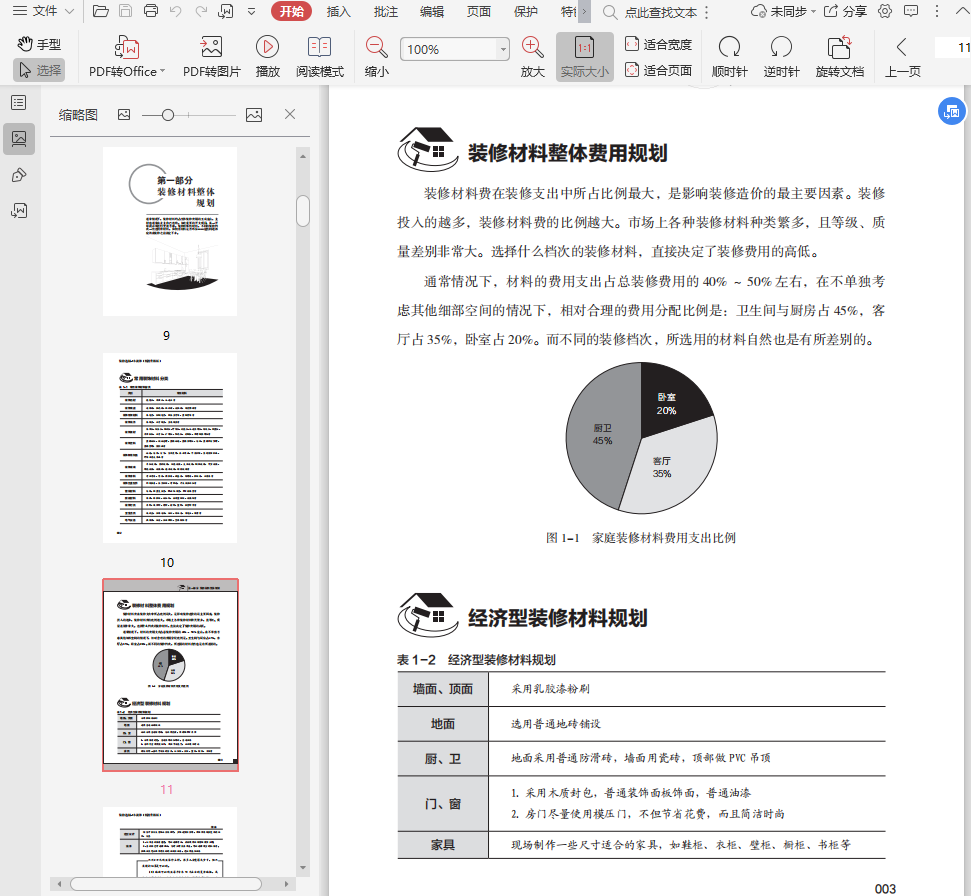The width and height of the screenshot is (971, 896).
Task: Switch to the 开始 tab
Action: (x=292, y=11)
